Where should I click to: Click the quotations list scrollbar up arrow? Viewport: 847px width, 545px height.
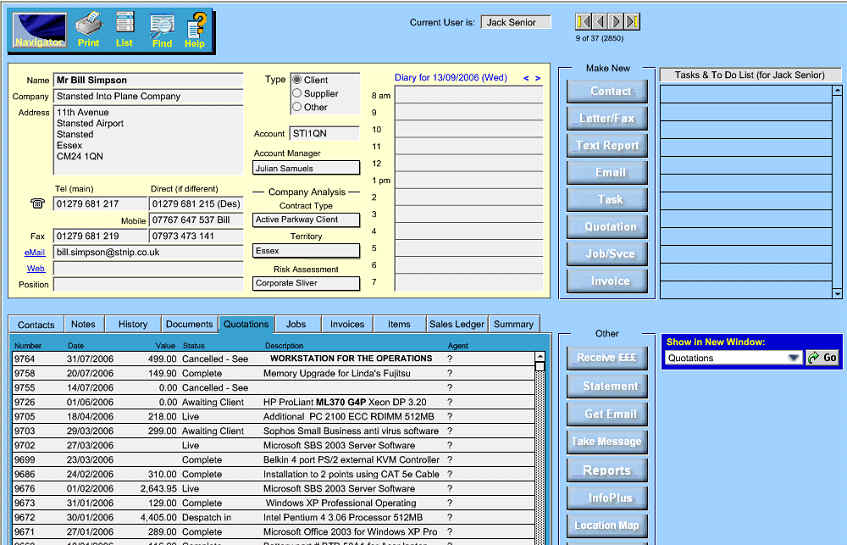click(x=540, y=356)
